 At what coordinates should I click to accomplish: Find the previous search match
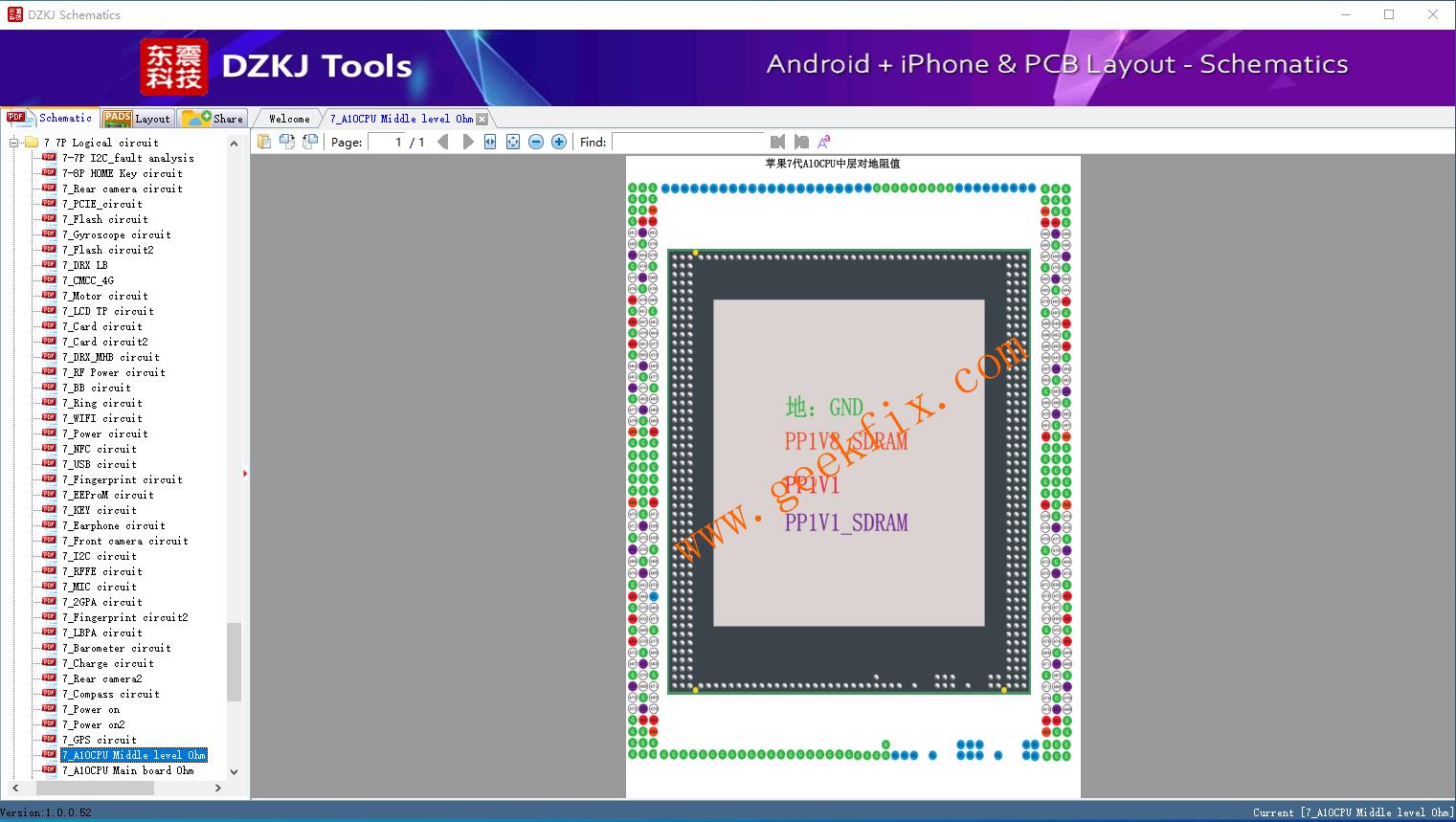point(777,142)
